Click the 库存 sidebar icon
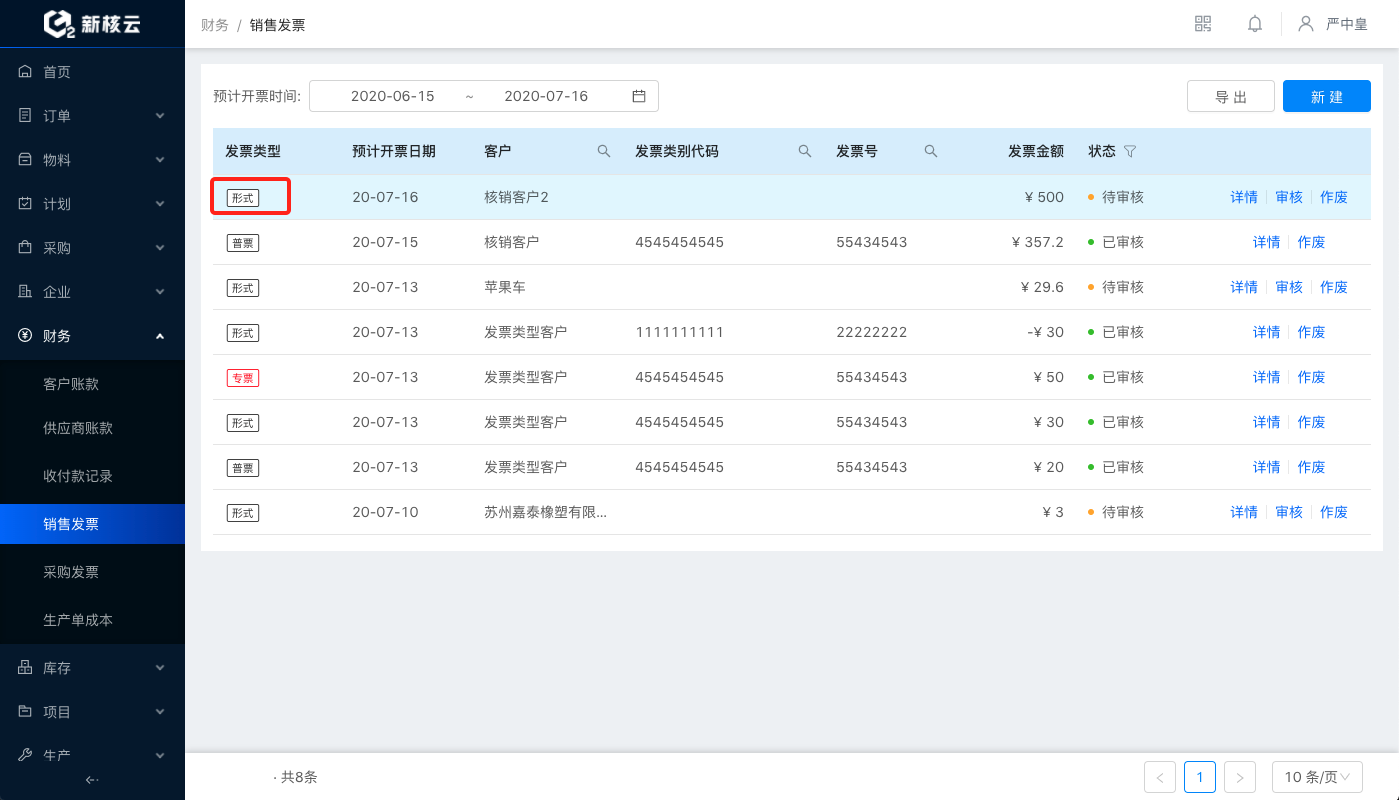 [x=26, y=668]
